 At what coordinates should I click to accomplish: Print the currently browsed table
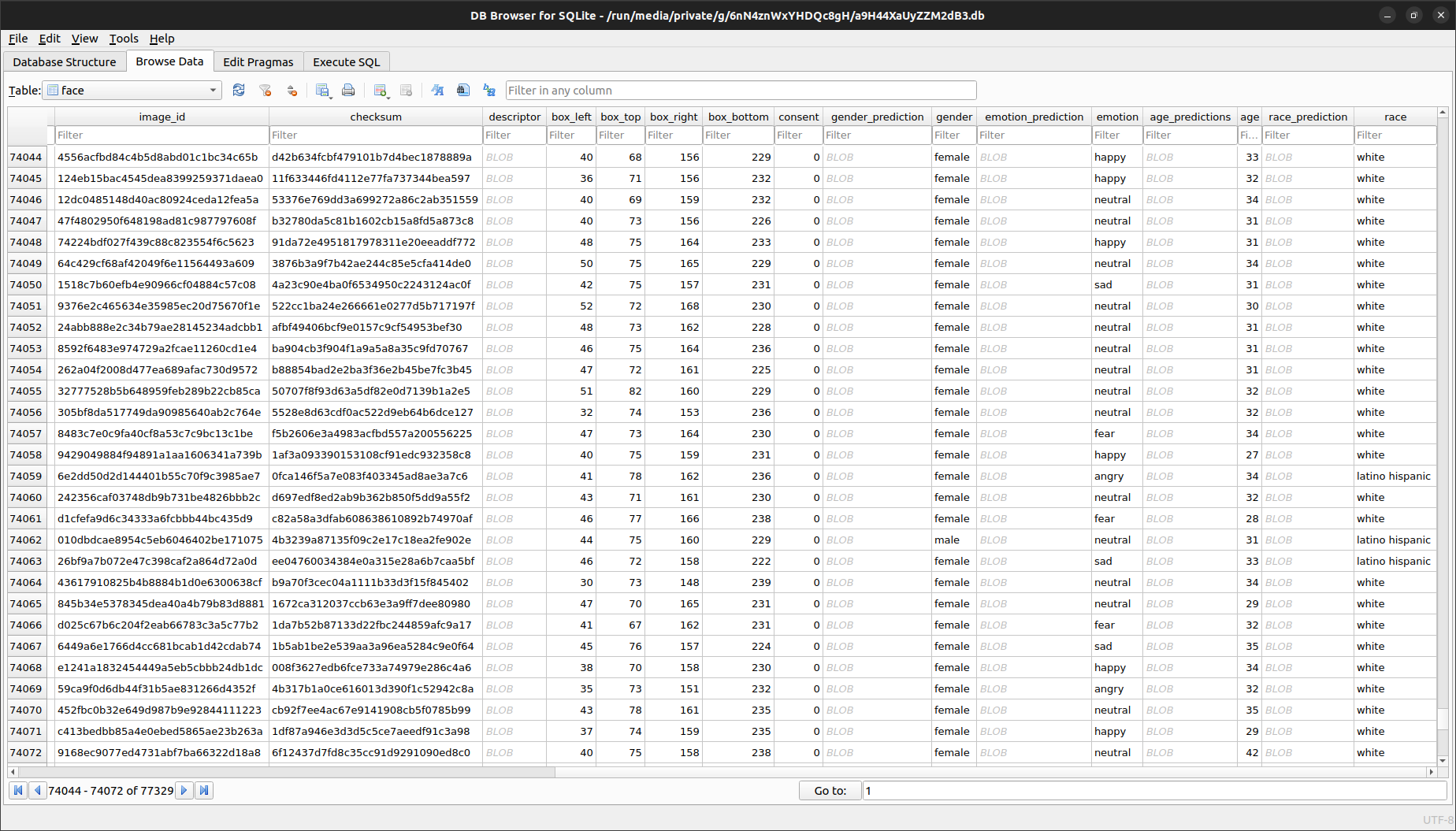(x=348, y=91)
